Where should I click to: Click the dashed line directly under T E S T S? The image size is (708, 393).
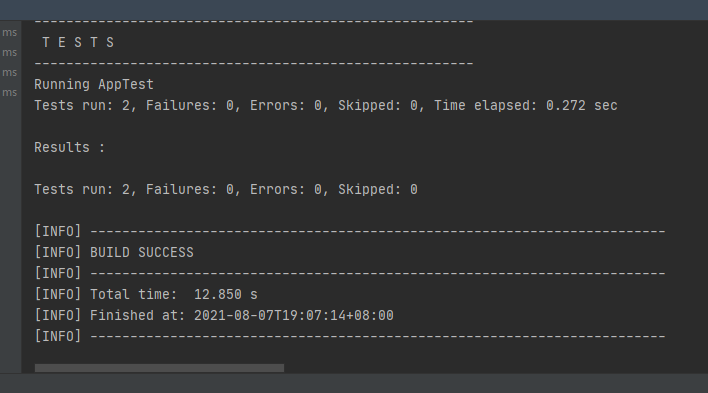click(254, 64)
